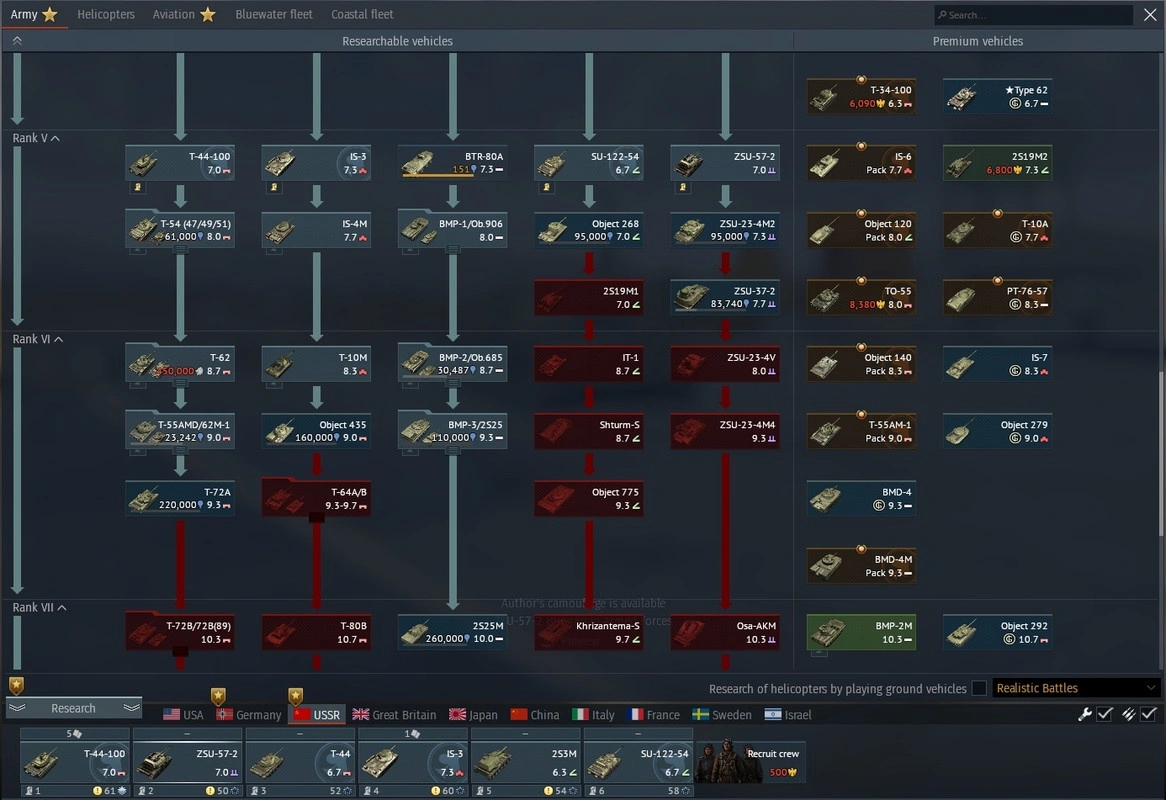Viewport: 1166px width, 800px height.
Task: Toggle the wrench auto-repair checkbox
Action: 1105,714
